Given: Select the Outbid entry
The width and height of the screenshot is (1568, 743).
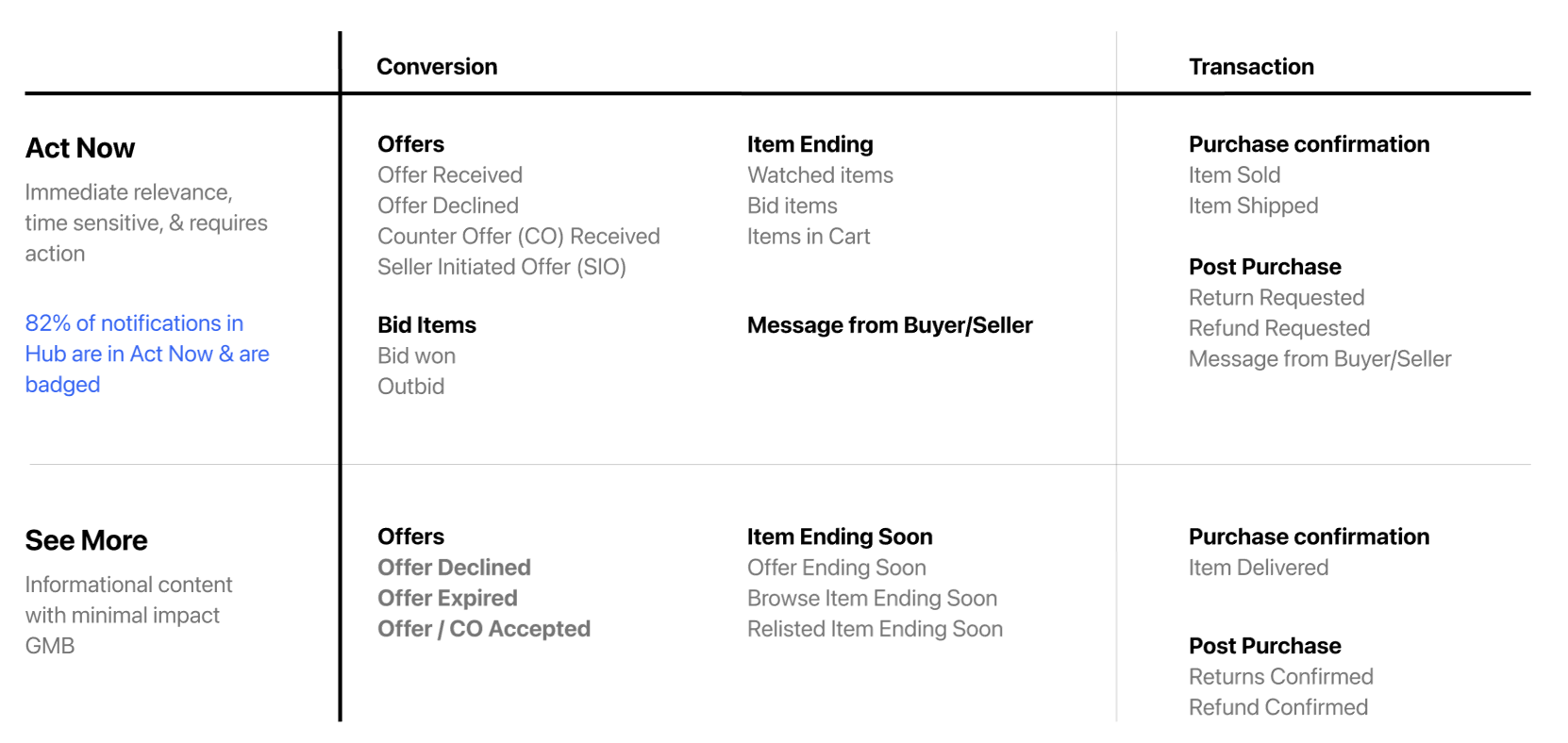Looking at the screenshot, I should 411,387.
